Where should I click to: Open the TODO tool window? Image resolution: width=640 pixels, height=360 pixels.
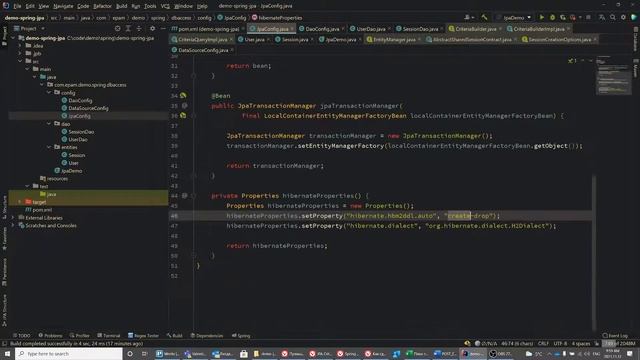point(21,336)
